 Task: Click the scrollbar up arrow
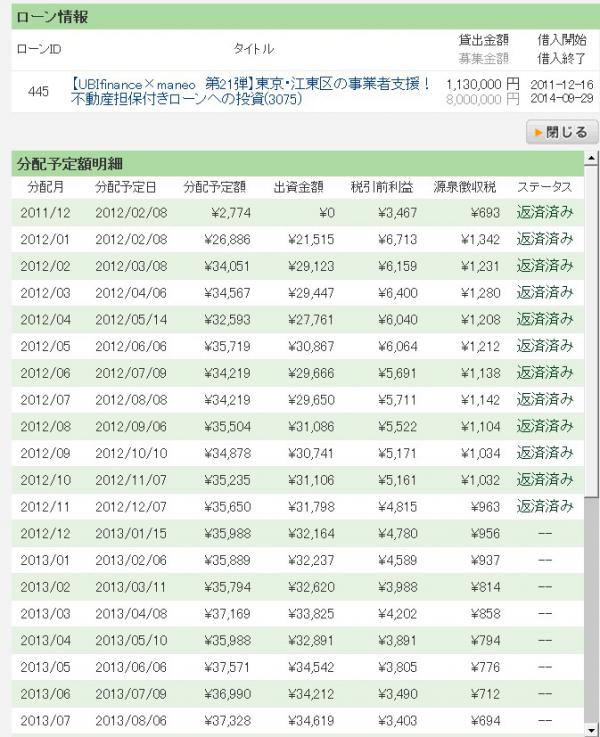(591, 158)
